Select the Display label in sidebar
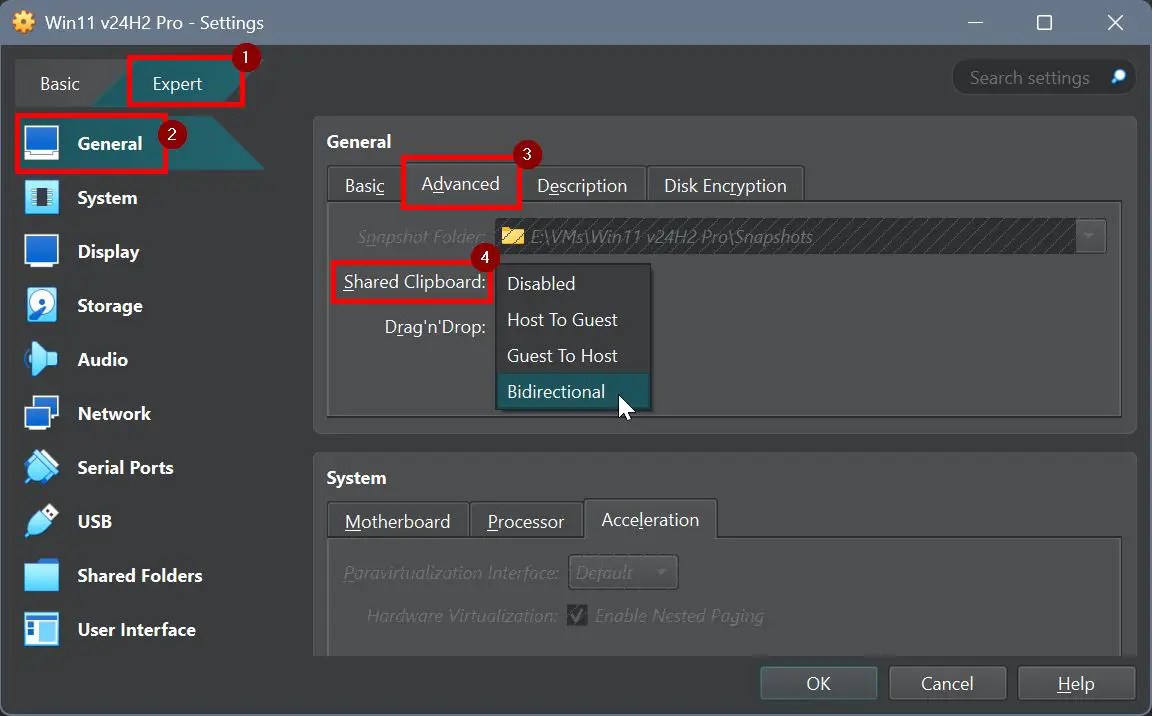Viewport: 1152px width, 716px height. pyautogui.click(x=108, y=252)
